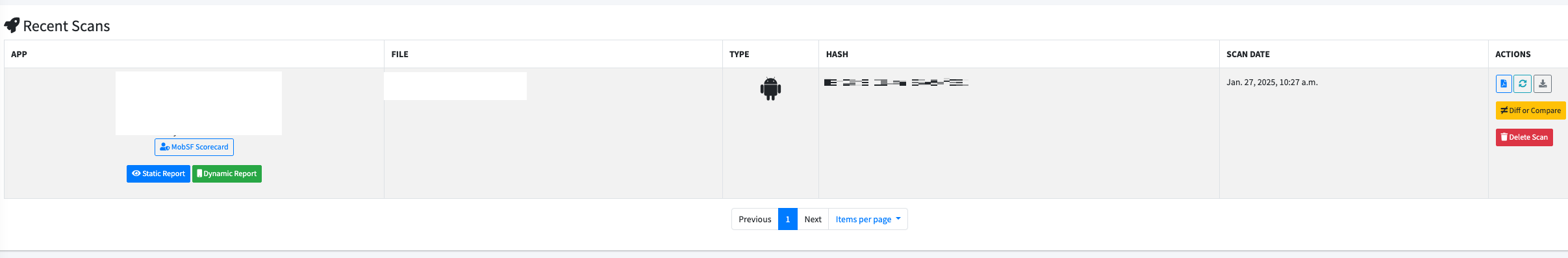This screenshot has height=258, width=1568.
Task: Click the download file icon
Action: [1543, 84]
